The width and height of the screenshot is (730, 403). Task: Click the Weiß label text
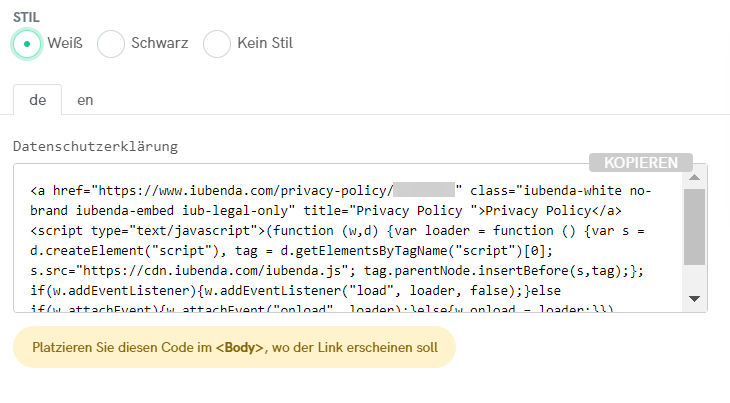click(x=65, y=44)
